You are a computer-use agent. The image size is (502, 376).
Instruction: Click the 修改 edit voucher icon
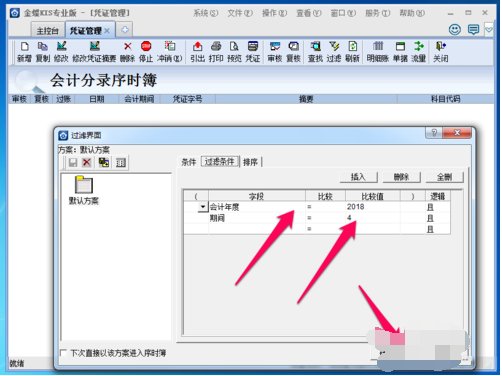[x=61, y=52]
